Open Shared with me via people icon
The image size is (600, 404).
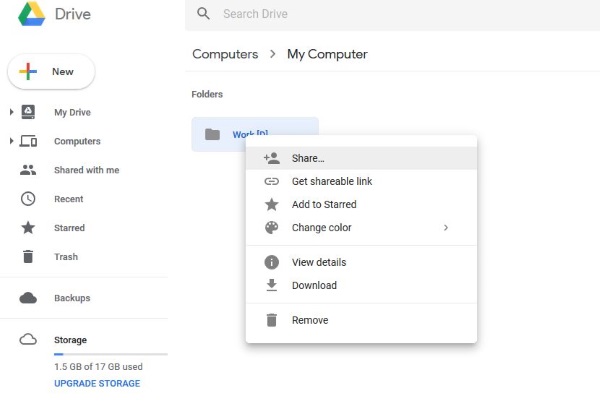tap(29, 170)
